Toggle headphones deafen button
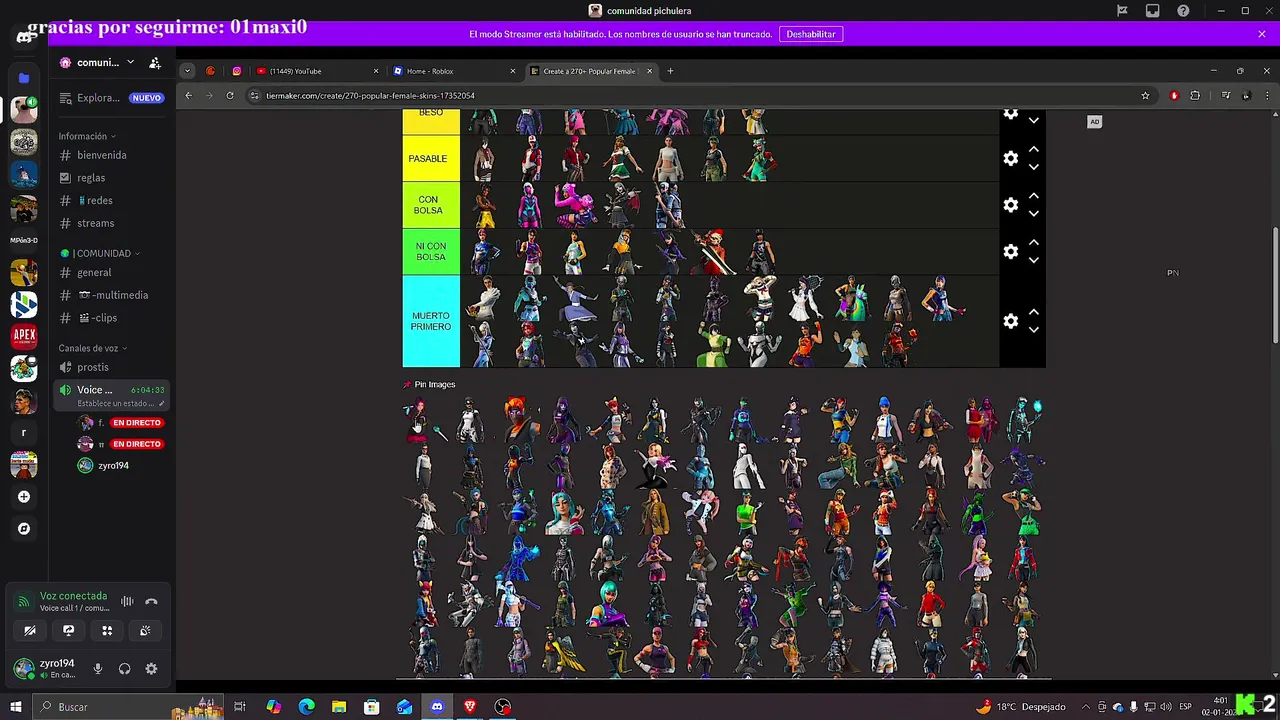This screenshot has width=1280, height=720. tap(125, 669)
